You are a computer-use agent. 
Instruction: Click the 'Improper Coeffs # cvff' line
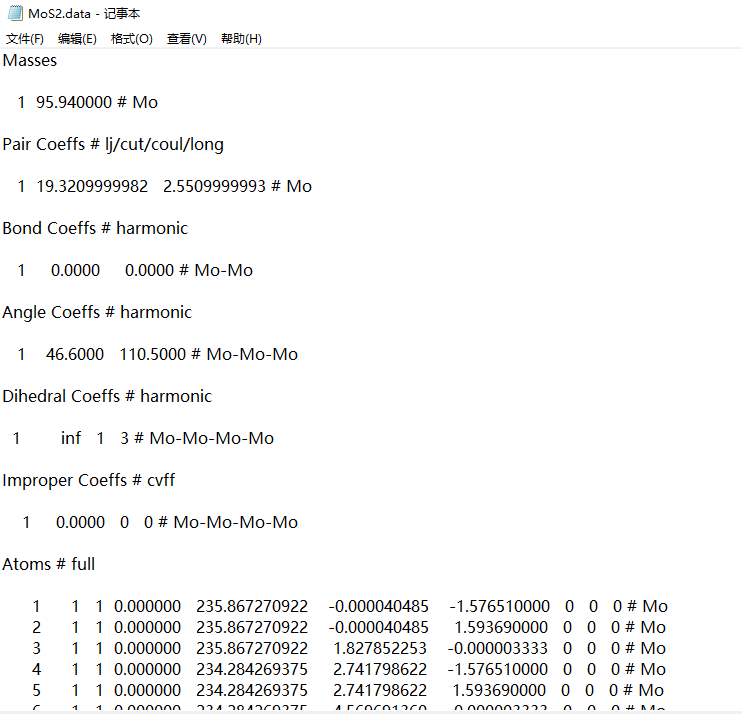pyautogui.click(x=88, y=480)
